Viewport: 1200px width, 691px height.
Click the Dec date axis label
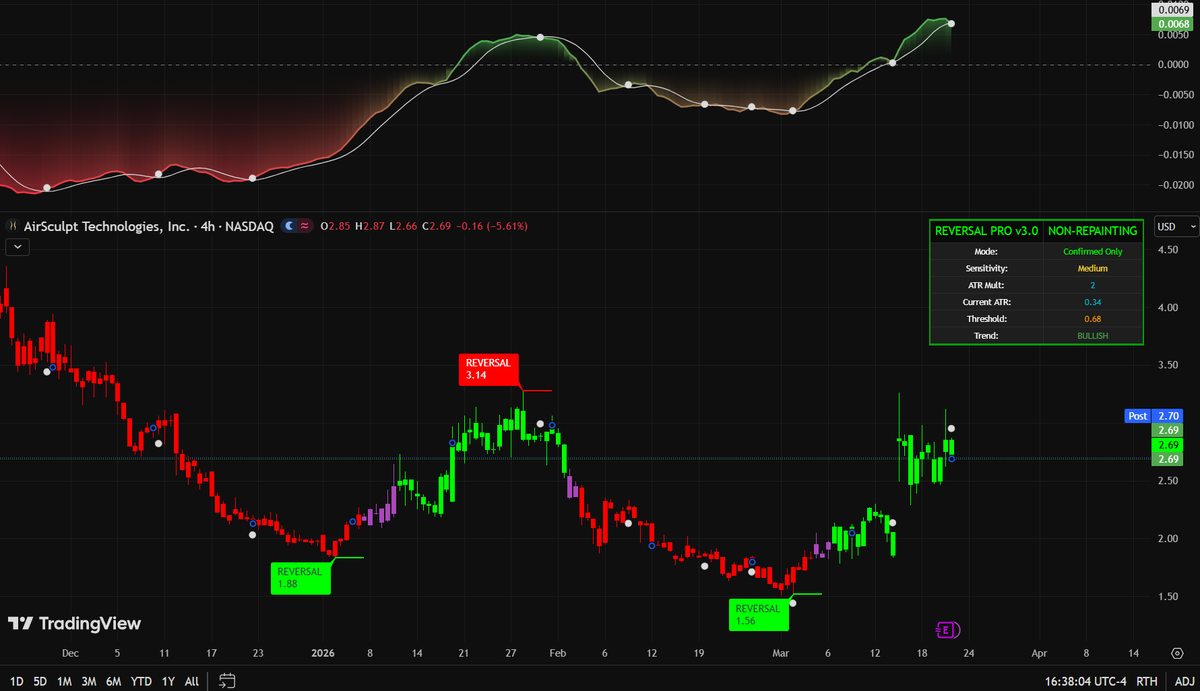click(70, 653)
